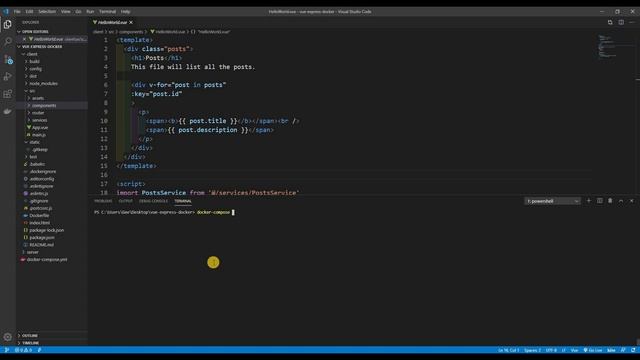This screenshot has width=640, height=360.
Task: Open Source Control view in activity bar
Action: pyautogui.click(x=8, y=59)
